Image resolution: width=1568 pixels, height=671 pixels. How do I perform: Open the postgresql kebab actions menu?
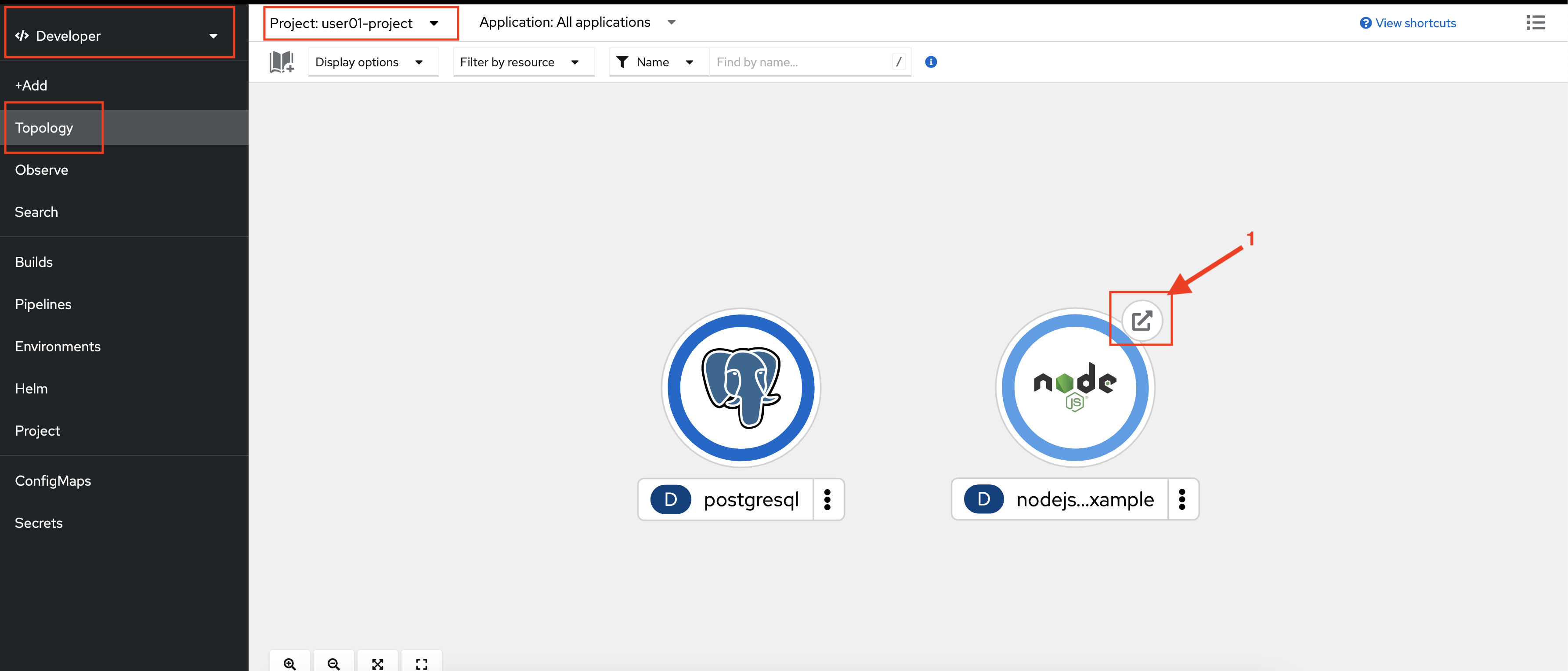tap(827, 499)
